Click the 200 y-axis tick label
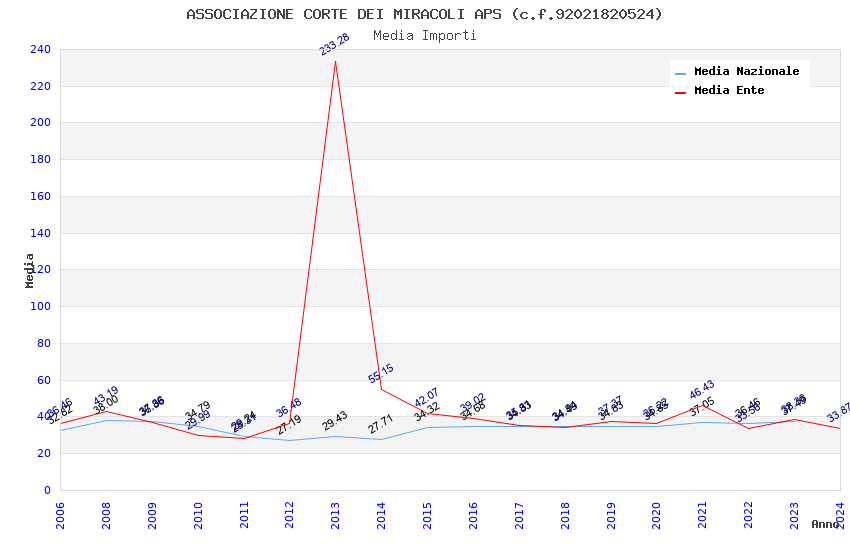The height and width of the screenshot is (550, 850). point(41,122)
